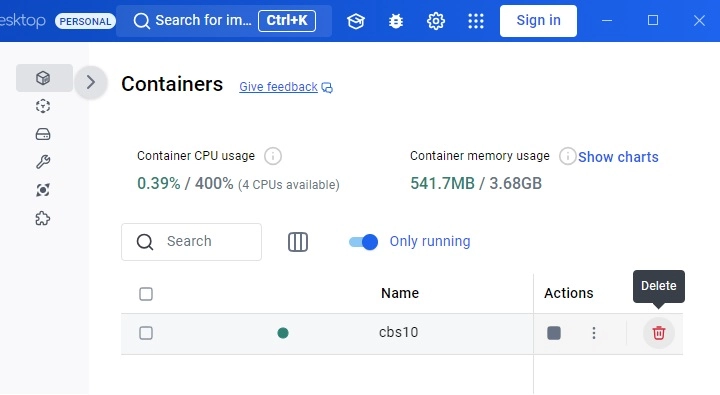Viewport: 720px width, 395px height.
Task: Open the three-dot menu for cbs10
Action: tap(594, 333)
